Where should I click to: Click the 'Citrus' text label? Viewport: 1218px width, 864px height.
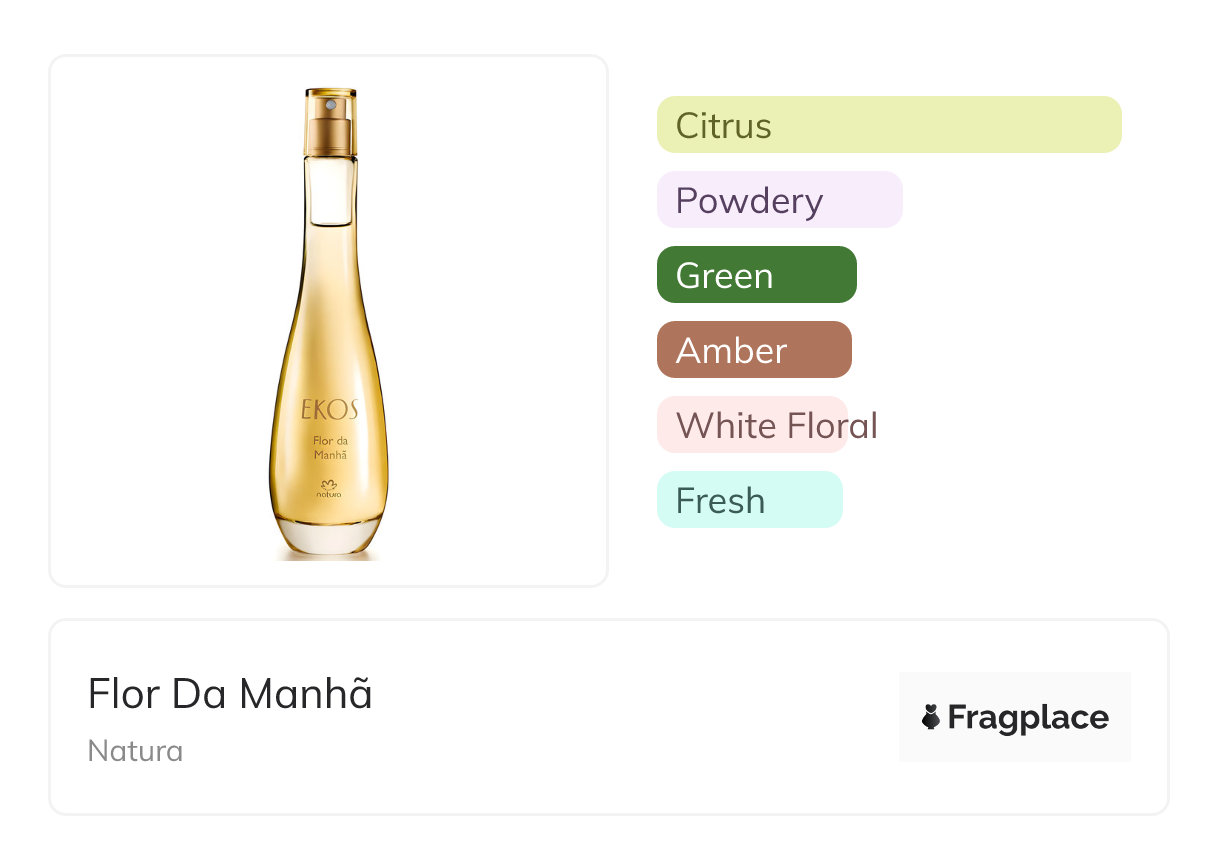(723, 126)
